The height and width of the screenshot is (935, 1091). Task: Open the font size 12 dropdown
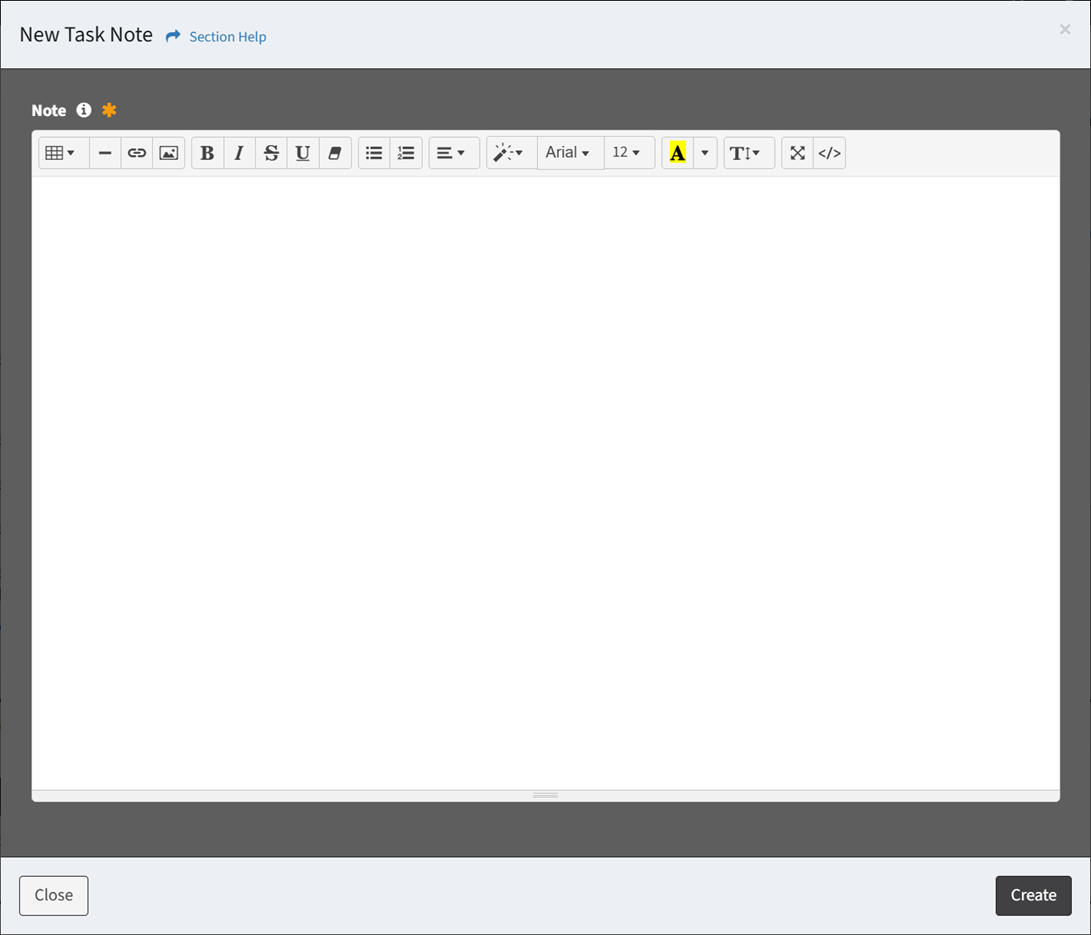click(627, 153)
